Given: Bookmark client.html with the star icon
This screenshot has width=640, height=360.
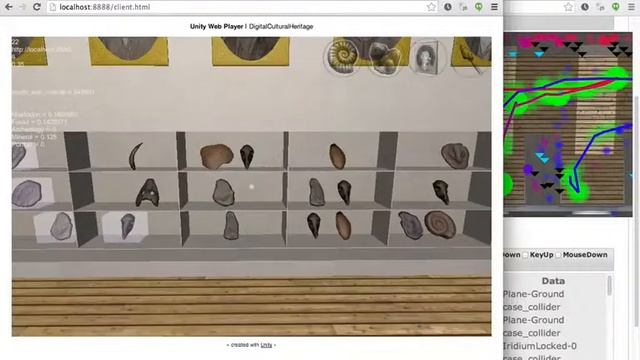Looking at the screenshot, I should (x=431, y=7).
